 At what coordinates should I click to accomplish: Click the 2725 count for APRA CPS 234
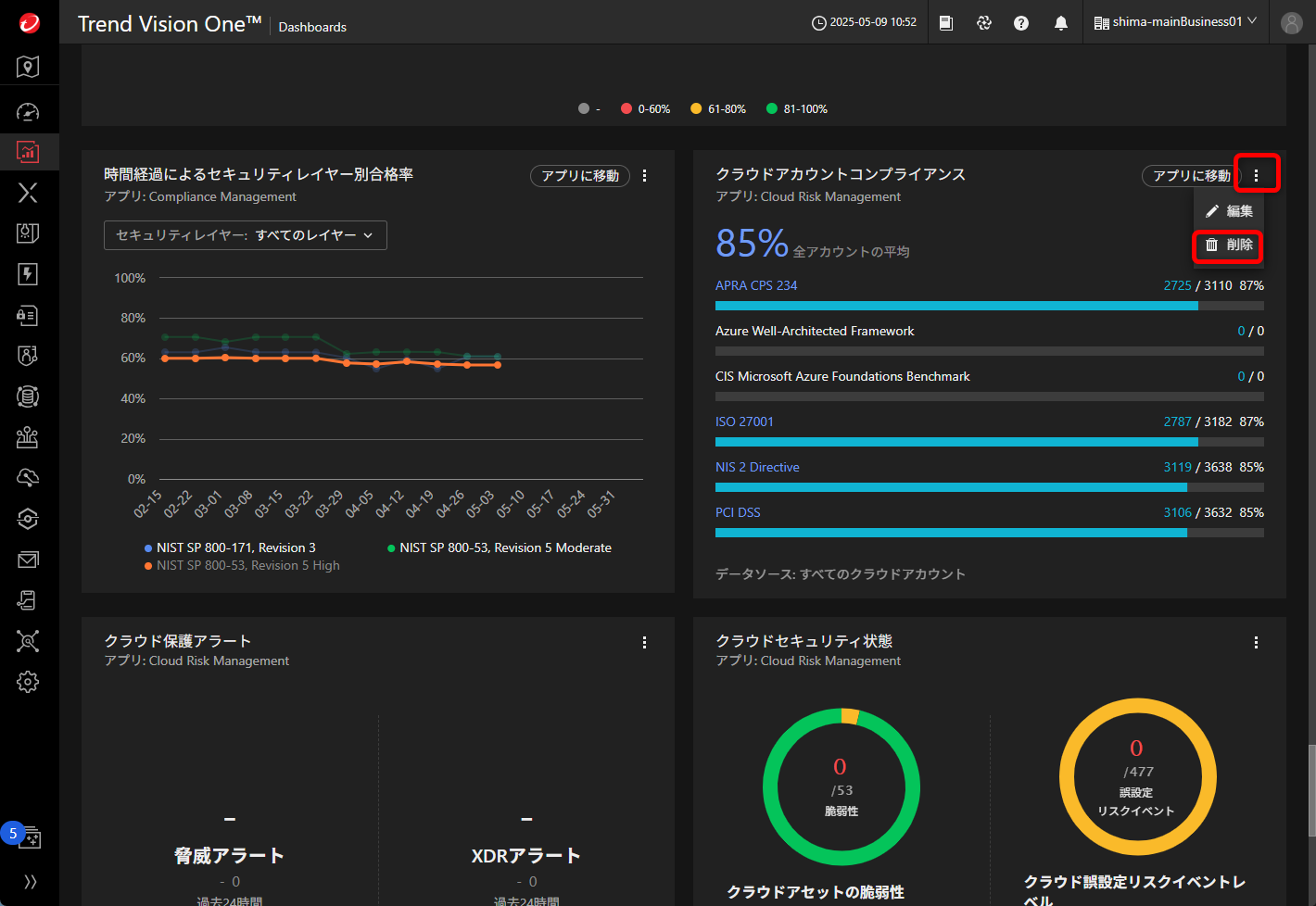[1178, 286]
